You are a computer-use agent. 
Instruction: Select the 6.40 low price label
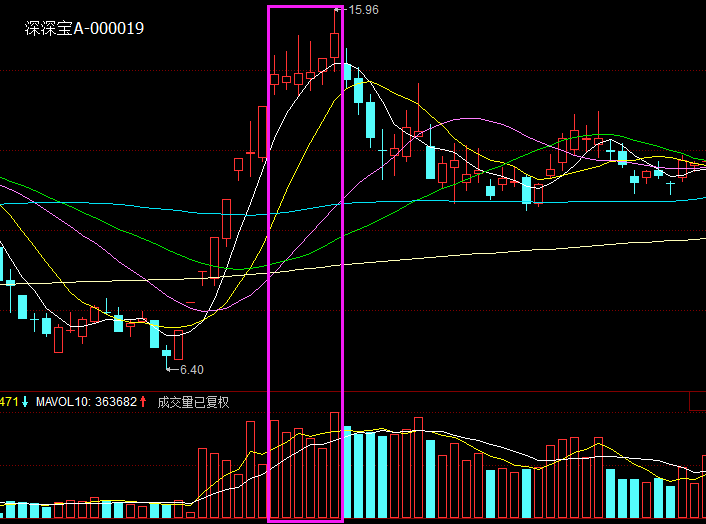pyautogui.click(x=192, y=370)
